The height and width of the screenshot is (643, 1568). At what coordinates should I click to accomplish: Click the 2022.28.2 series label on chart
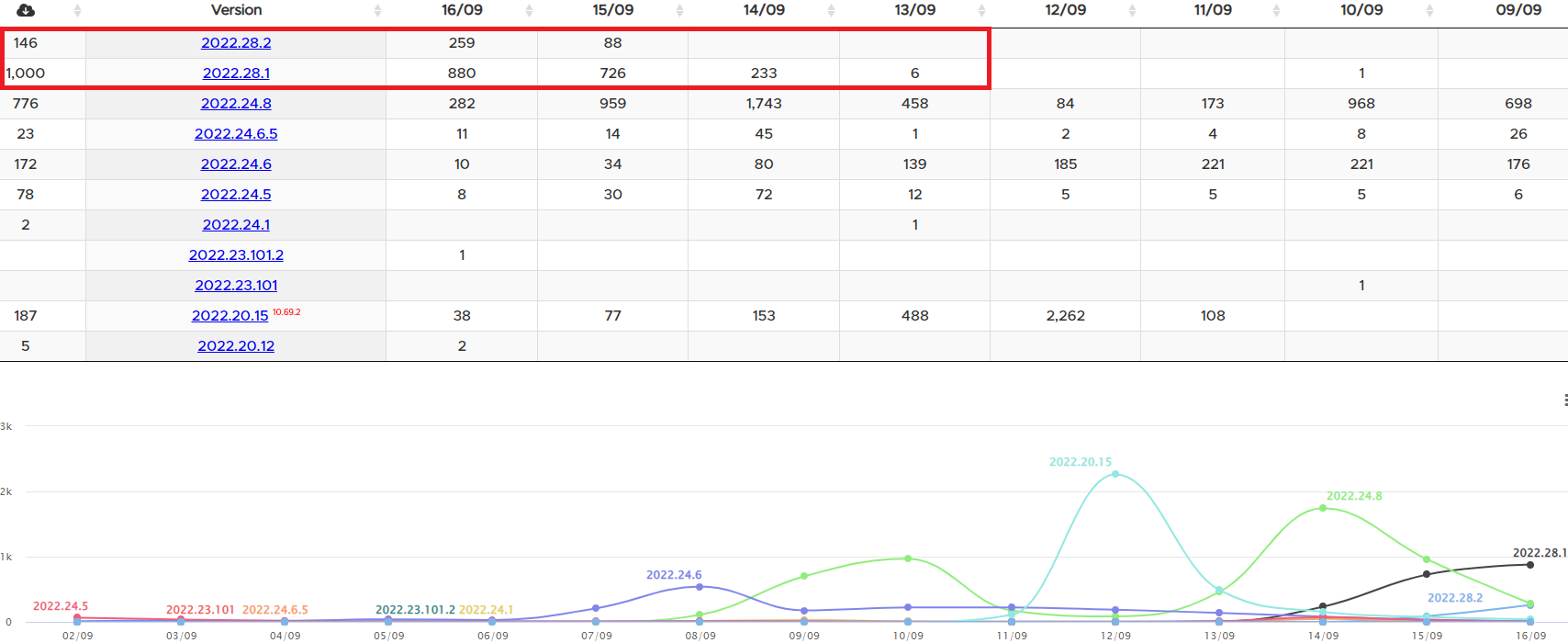[1455, 598]
